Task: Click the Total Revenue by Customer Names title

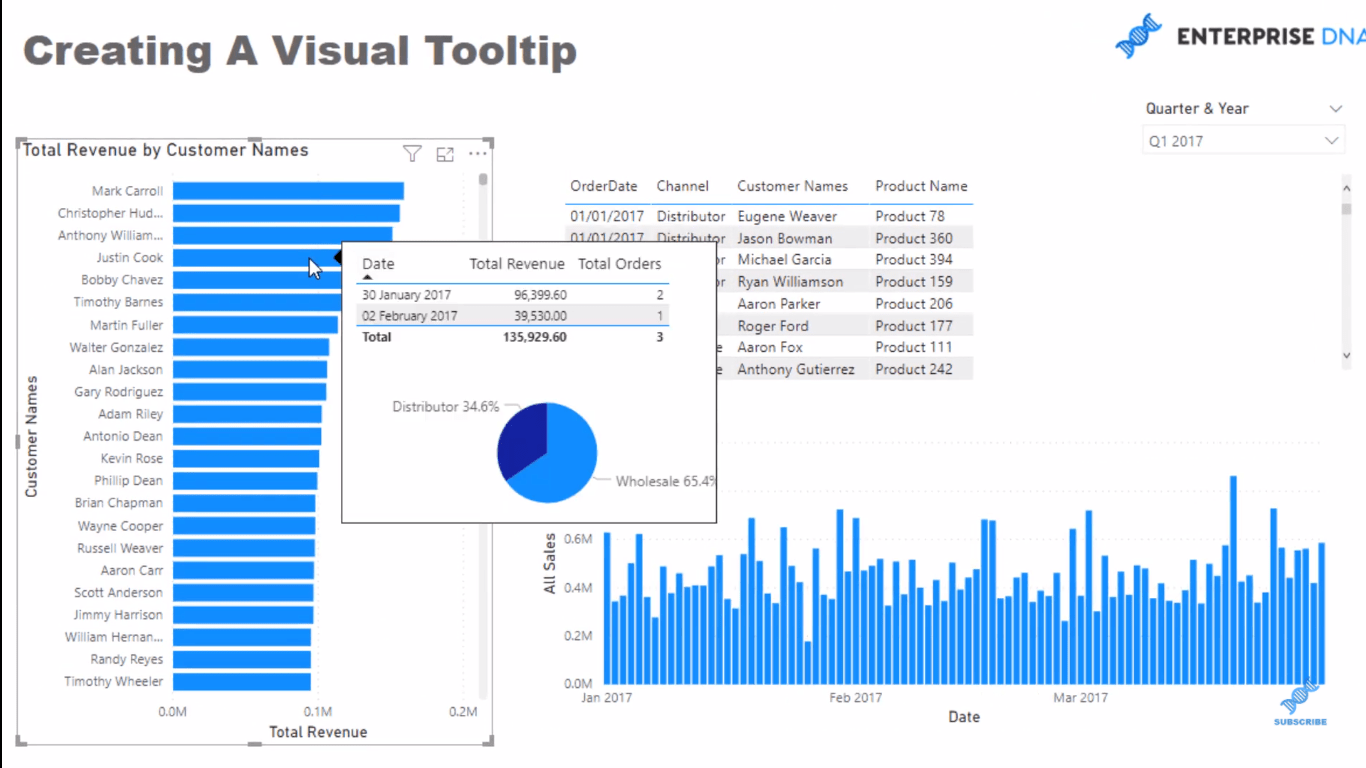Action: click(x=165, y=151)
